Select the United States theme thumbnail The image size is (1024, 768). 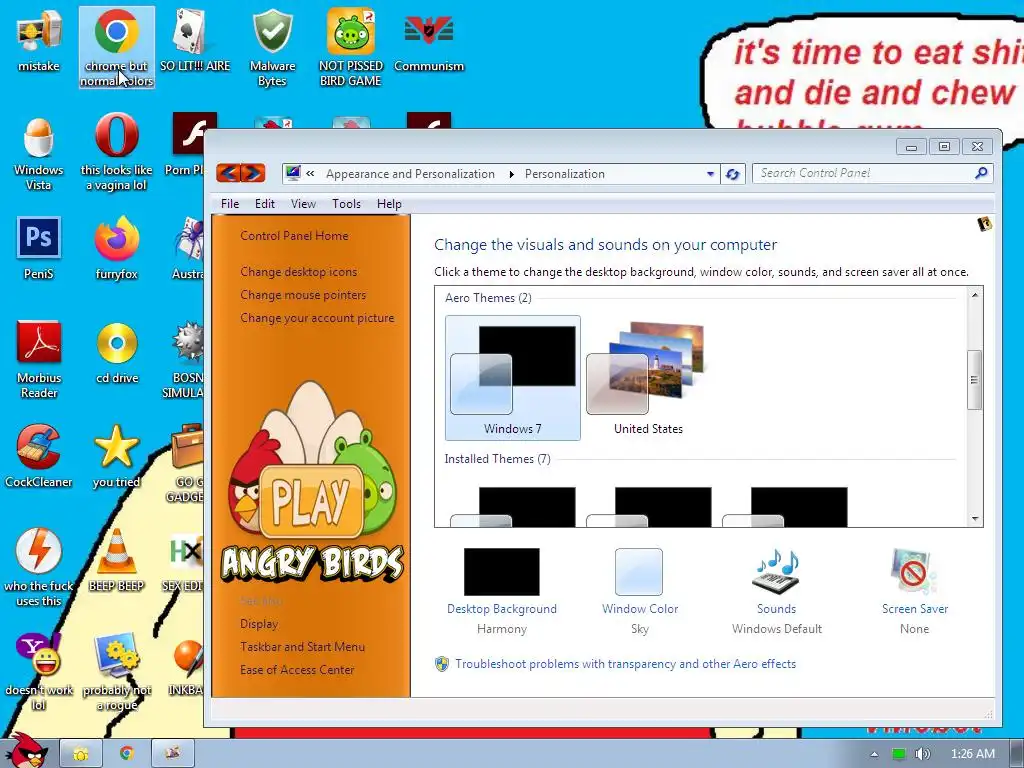pos(648,377)
